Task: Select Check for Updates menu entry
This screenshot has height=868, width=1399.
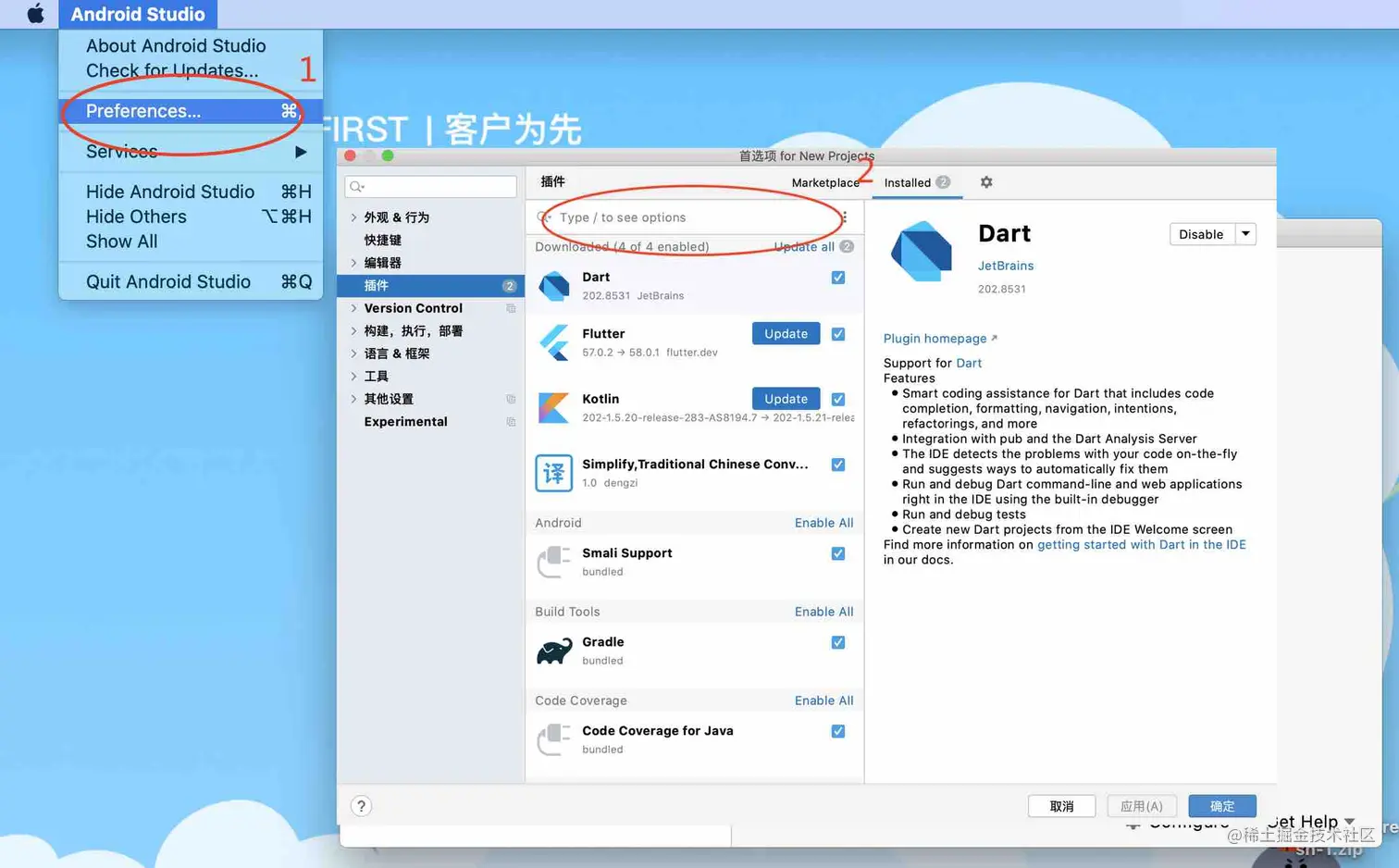Action: [x=172, y=70]
